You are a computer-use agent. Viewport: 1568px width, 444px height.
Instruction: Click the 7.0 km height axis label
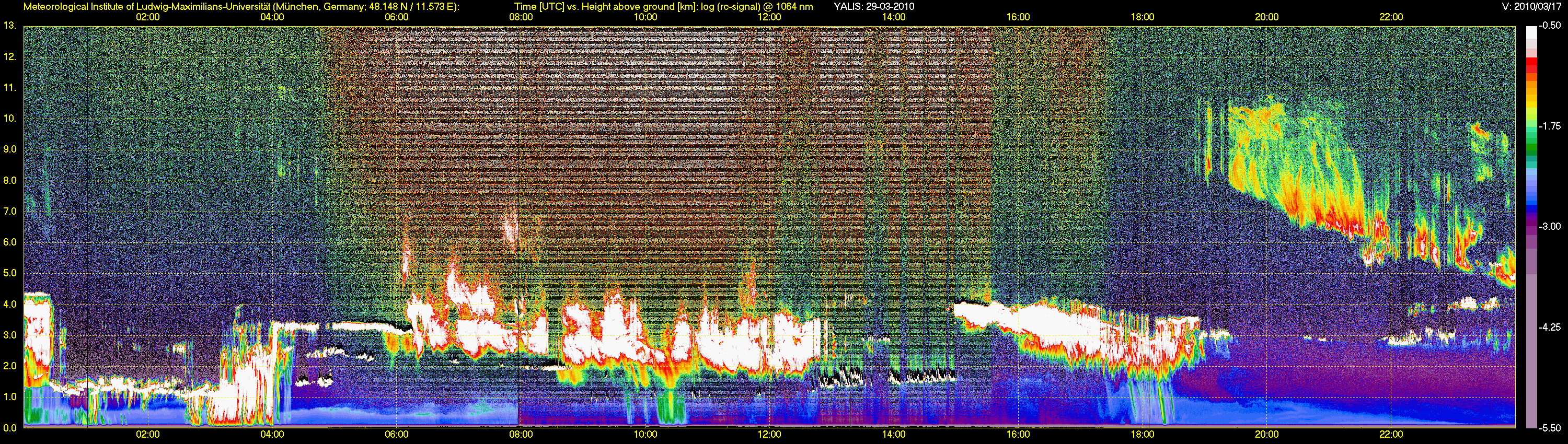10,211
